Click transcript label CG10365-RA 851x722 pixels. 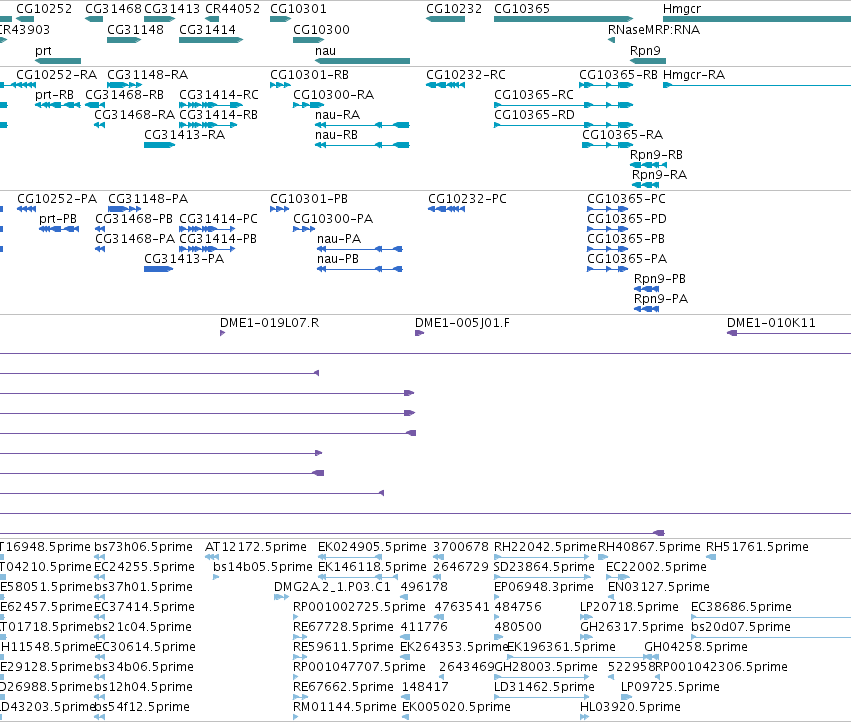click(x=623, y=135)
